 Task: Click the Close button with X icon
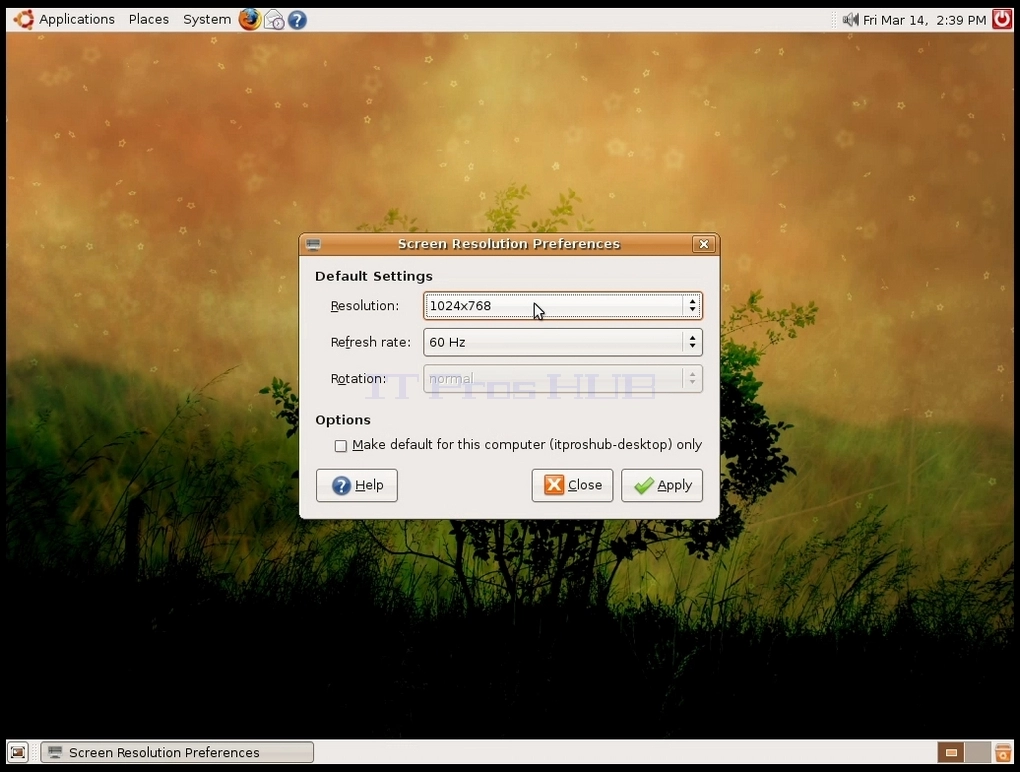coord(572,485)
